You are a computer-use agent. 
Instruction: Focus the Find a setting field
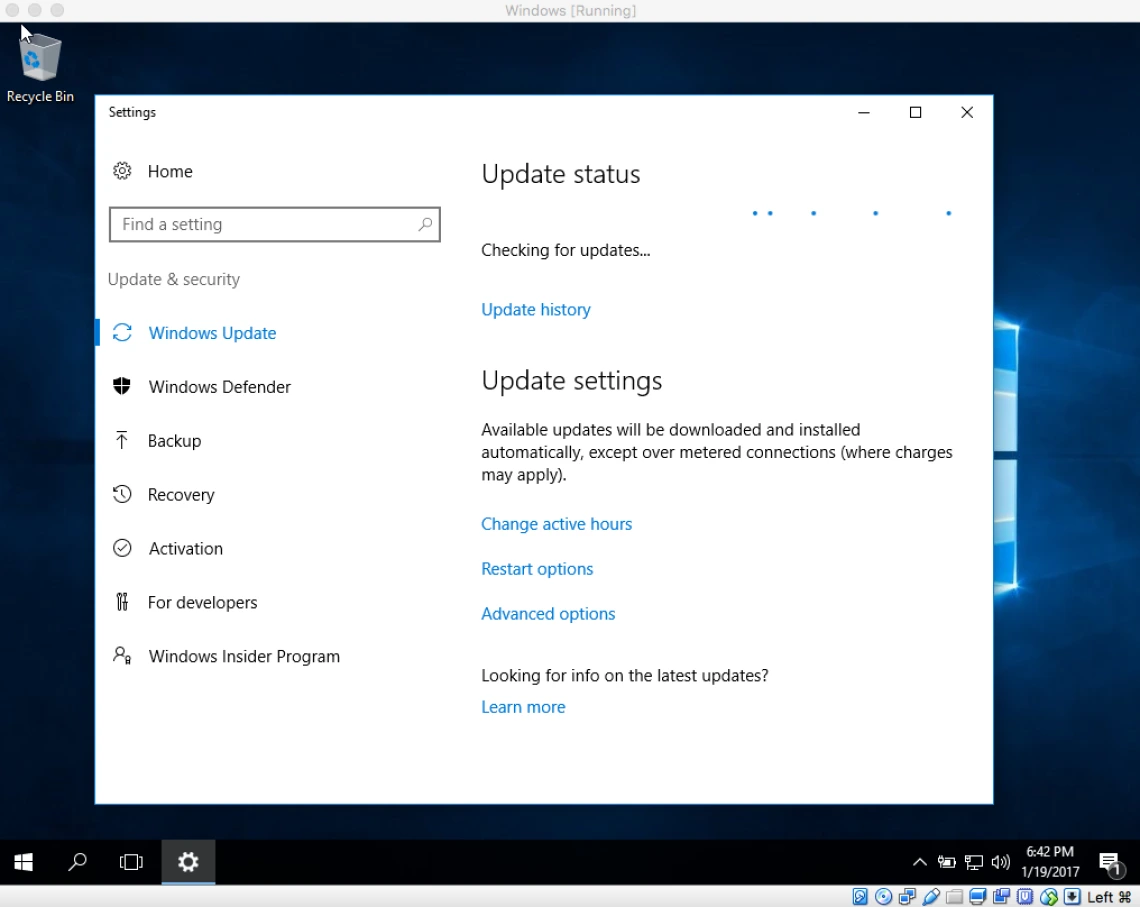click(275, 224)
